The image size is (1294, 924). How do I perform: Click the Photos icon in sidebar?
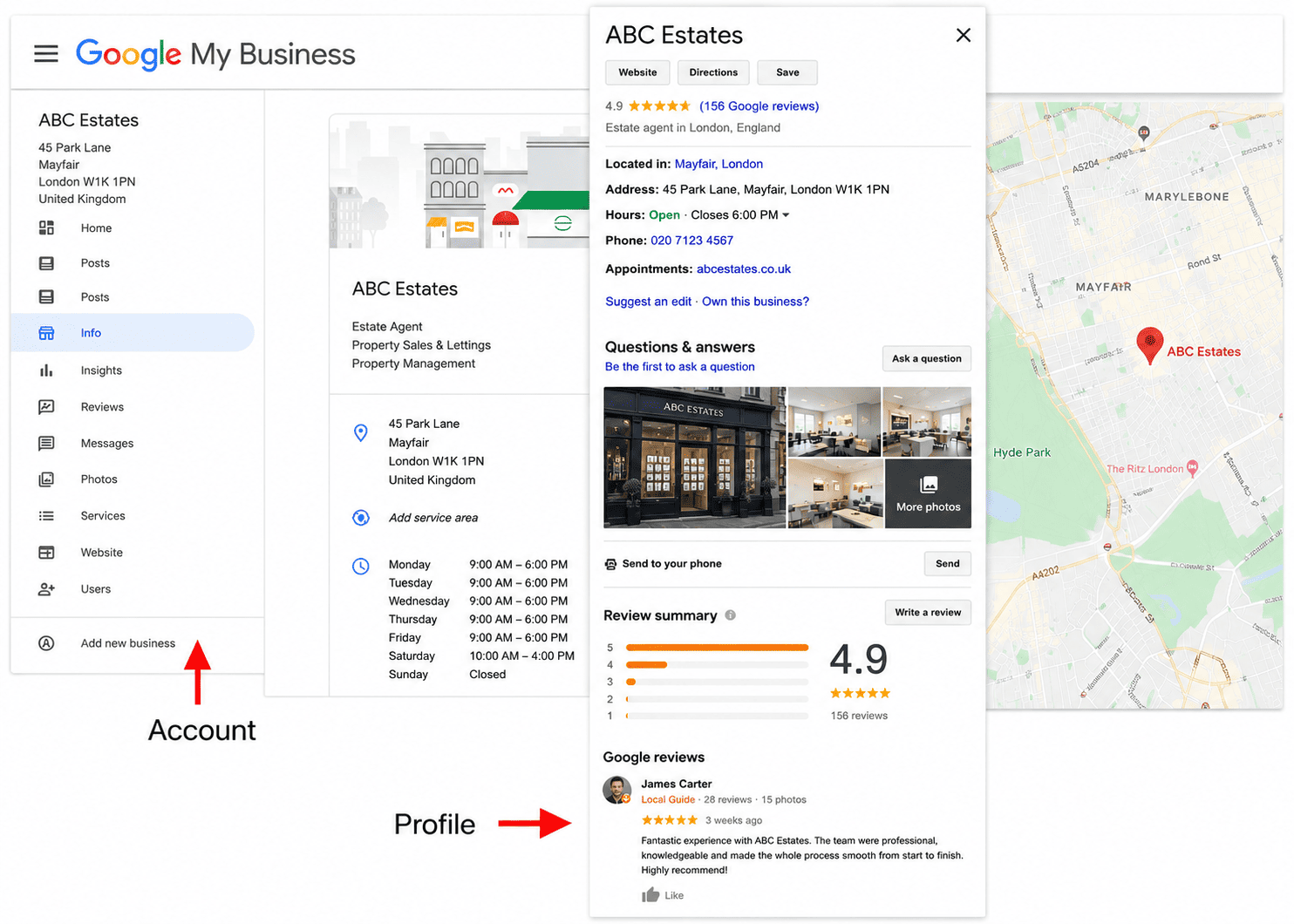[46, 479]
